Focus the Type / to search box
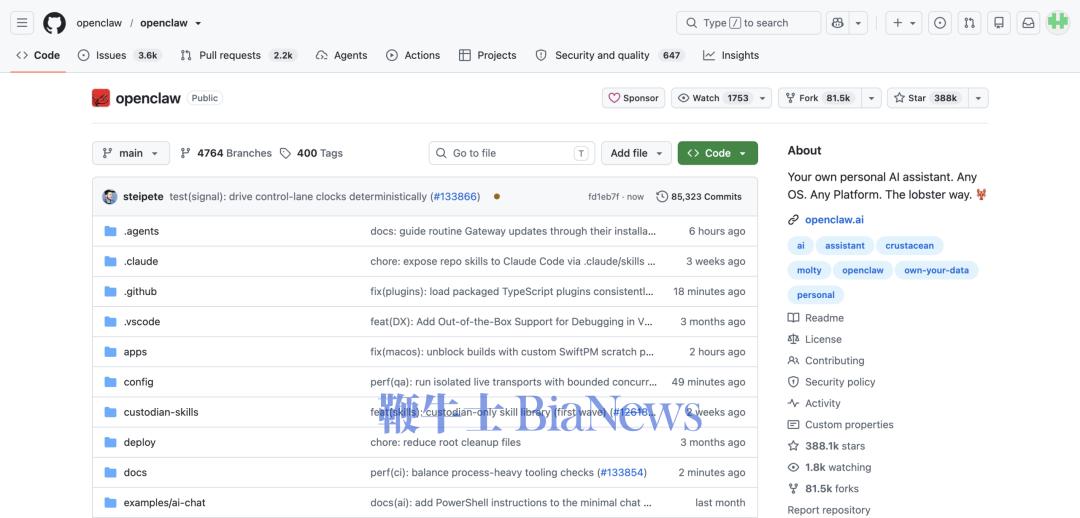Viewport: 1080px width, 518px height. (x=749, y=23)
